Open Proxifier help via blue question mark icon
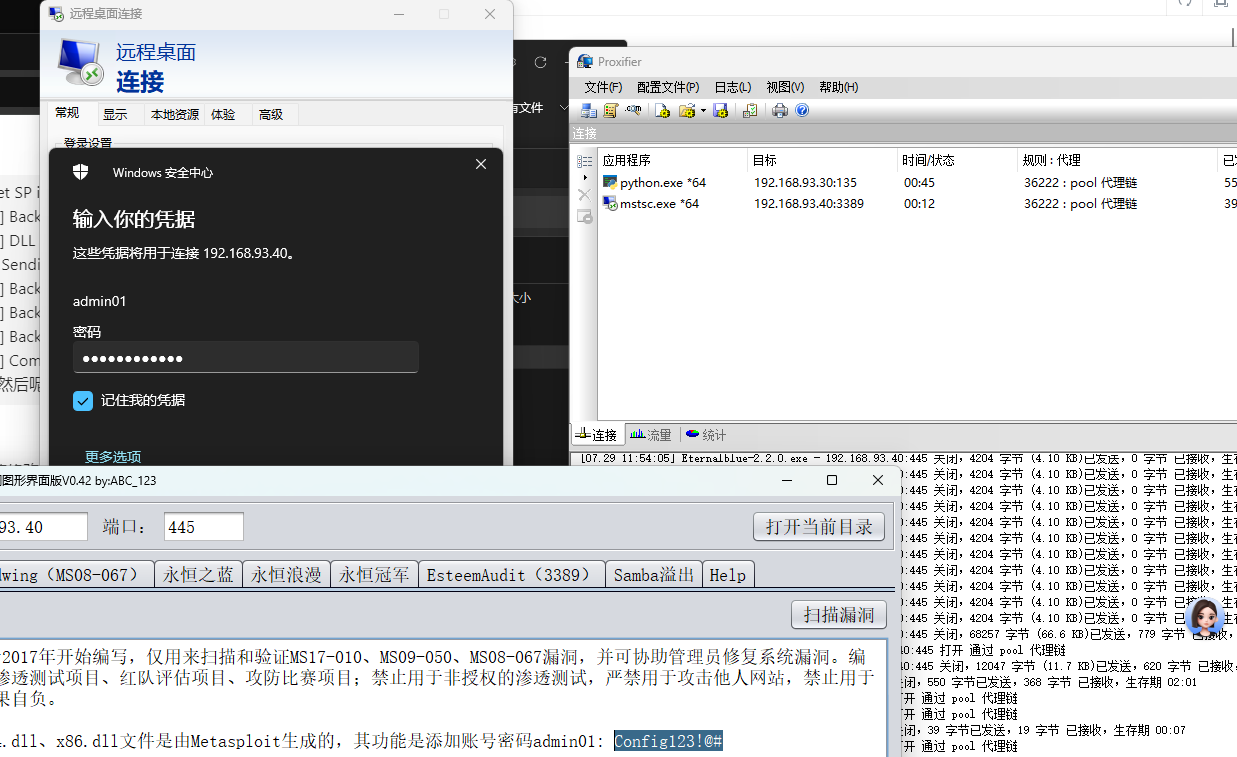The image size is (1237, 757). (x=802, y=110)
